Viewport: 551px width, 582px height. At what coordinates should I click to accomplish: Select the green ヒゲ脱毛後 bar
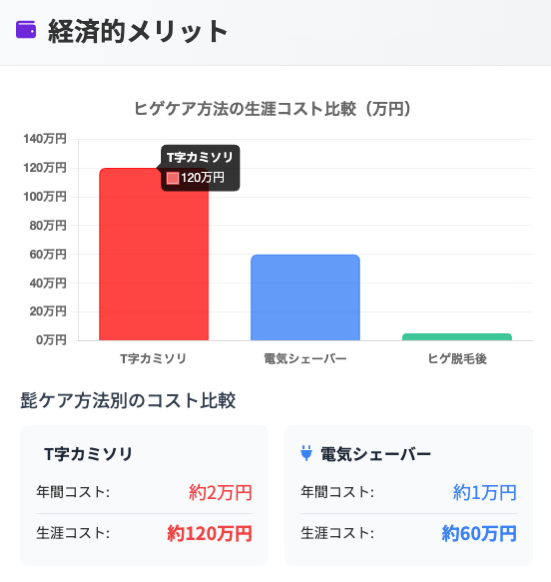pyautogui.click(x=457, y=337)
